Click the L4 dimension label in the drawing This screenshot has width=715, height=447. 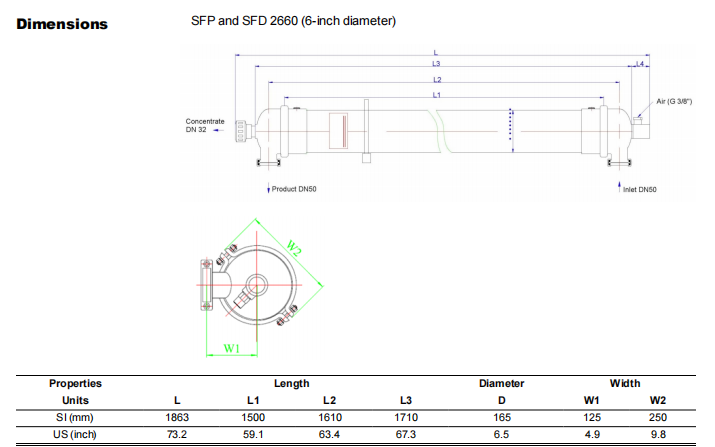click(640, 64)
